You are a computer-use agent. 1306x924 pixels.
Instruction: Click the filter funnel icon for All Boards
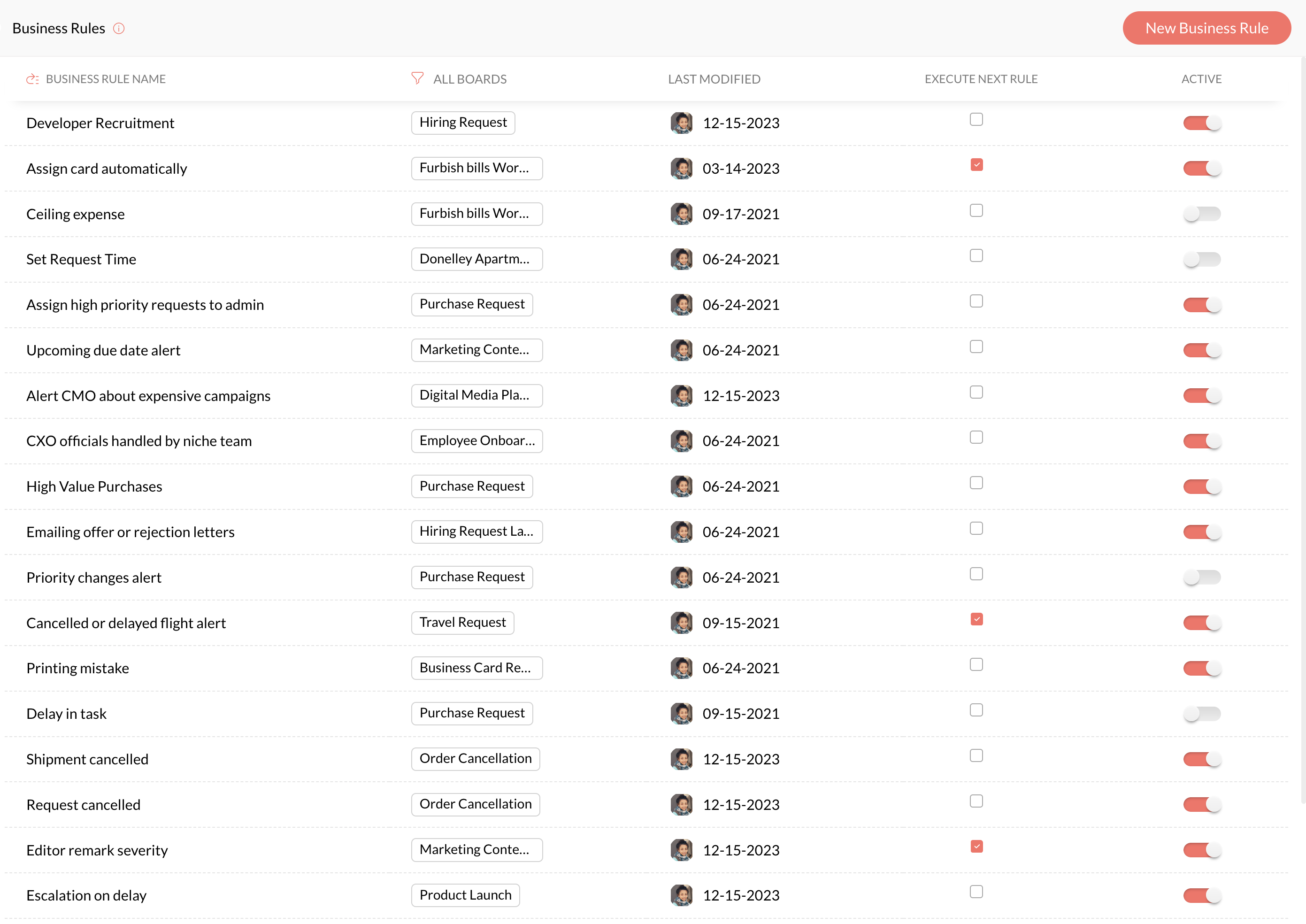(x=417, y=78)
